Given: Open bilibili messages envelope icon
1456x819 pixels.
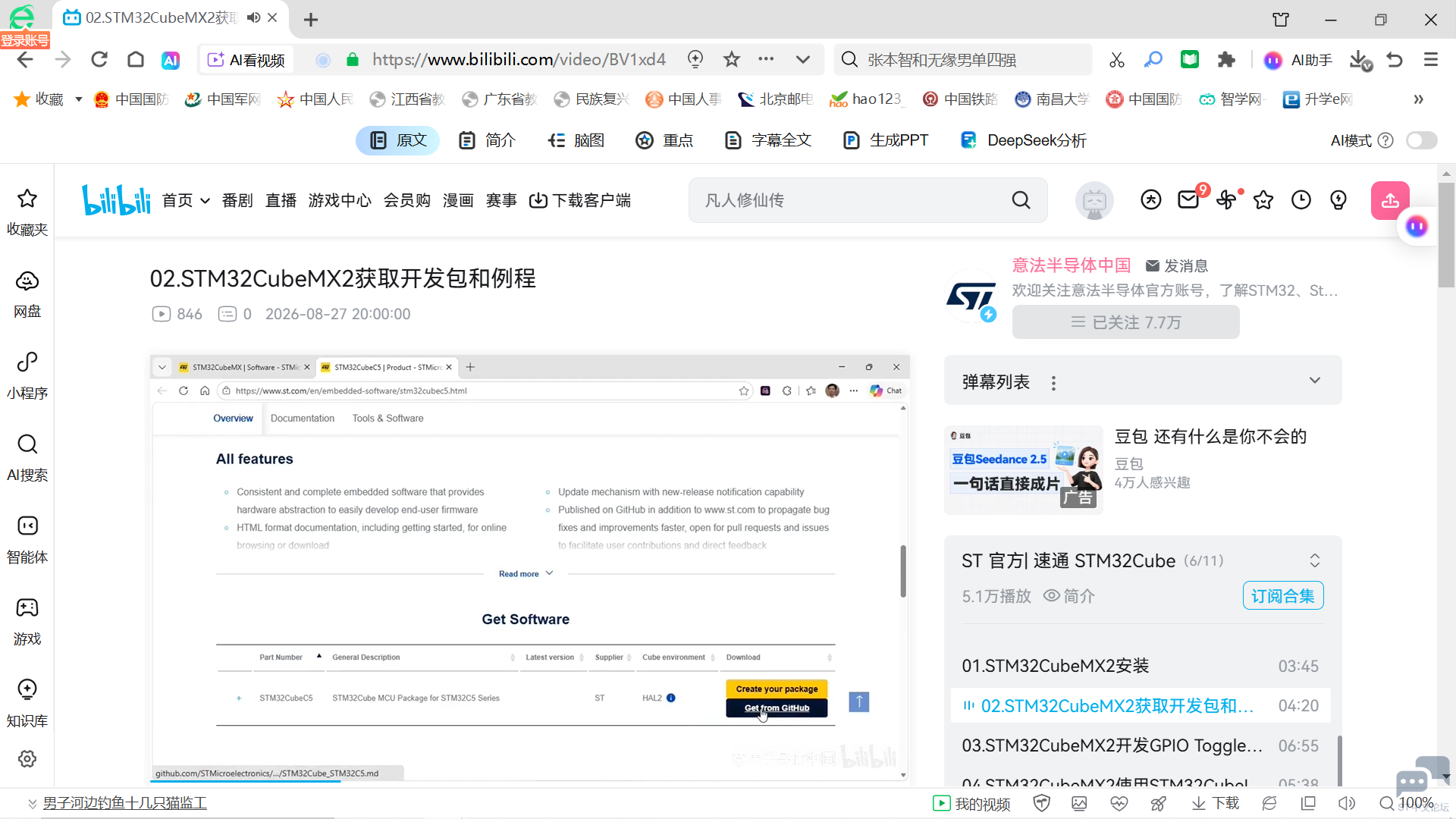Looking at the screenshot, I should tap(1188, 200).
